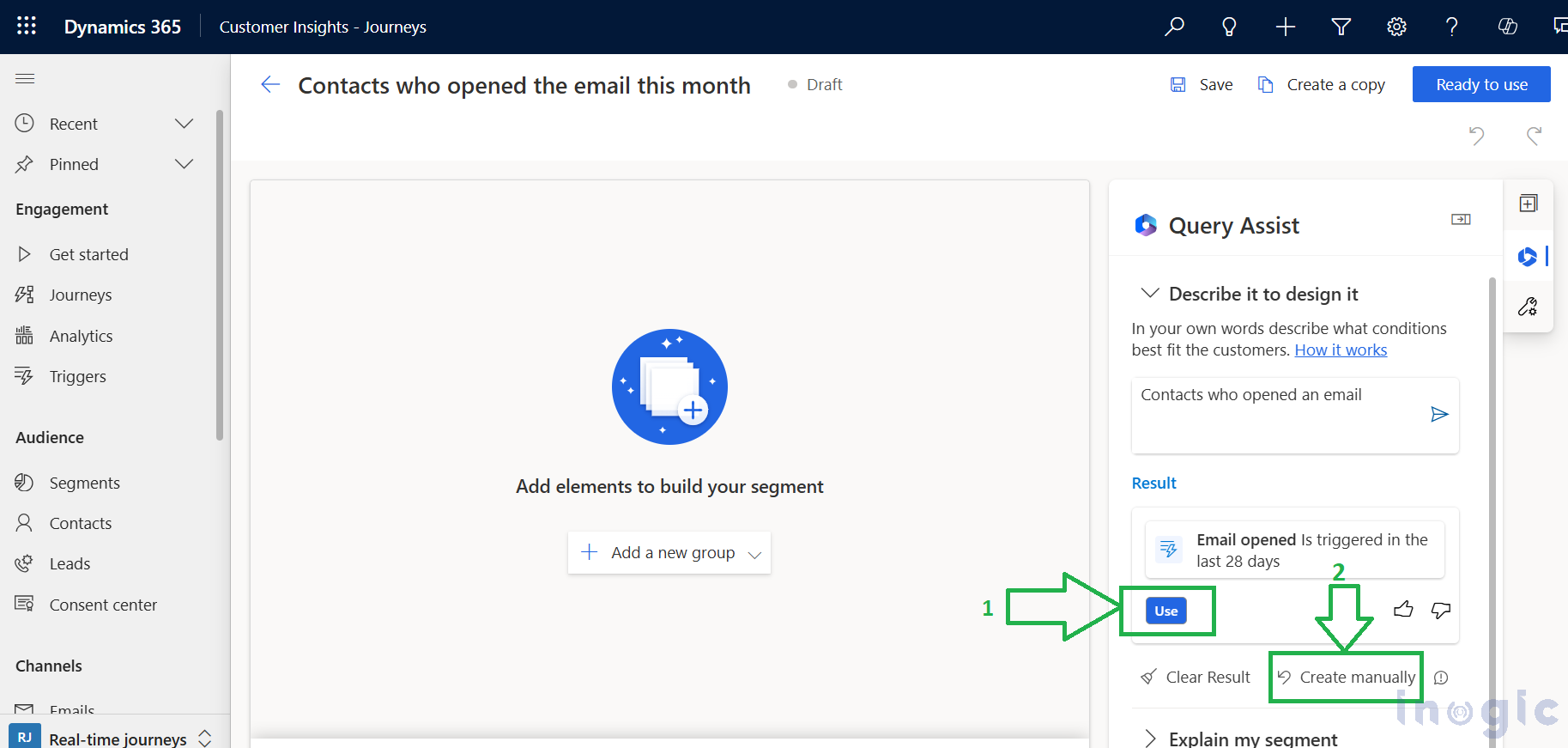Click the blue Use button
1568x748 pixels.
tap(1166, 611)
